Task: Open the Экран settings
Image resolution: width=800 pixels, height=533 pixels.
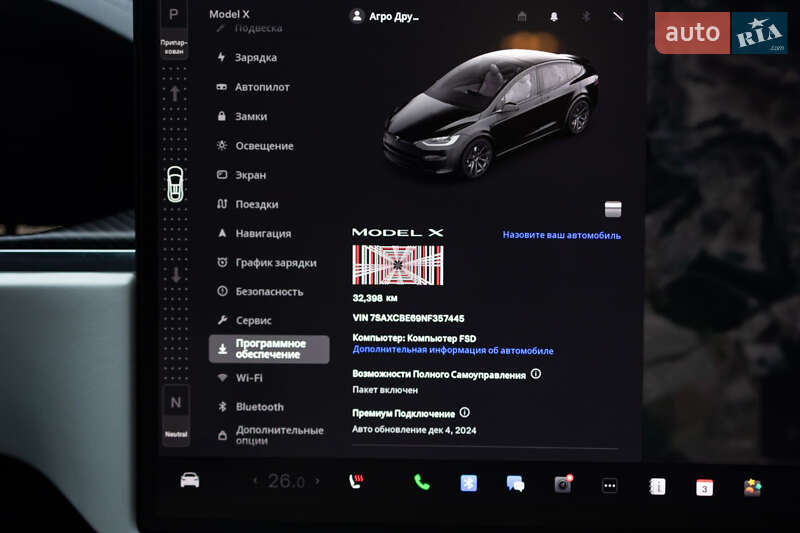Action: 242,175
